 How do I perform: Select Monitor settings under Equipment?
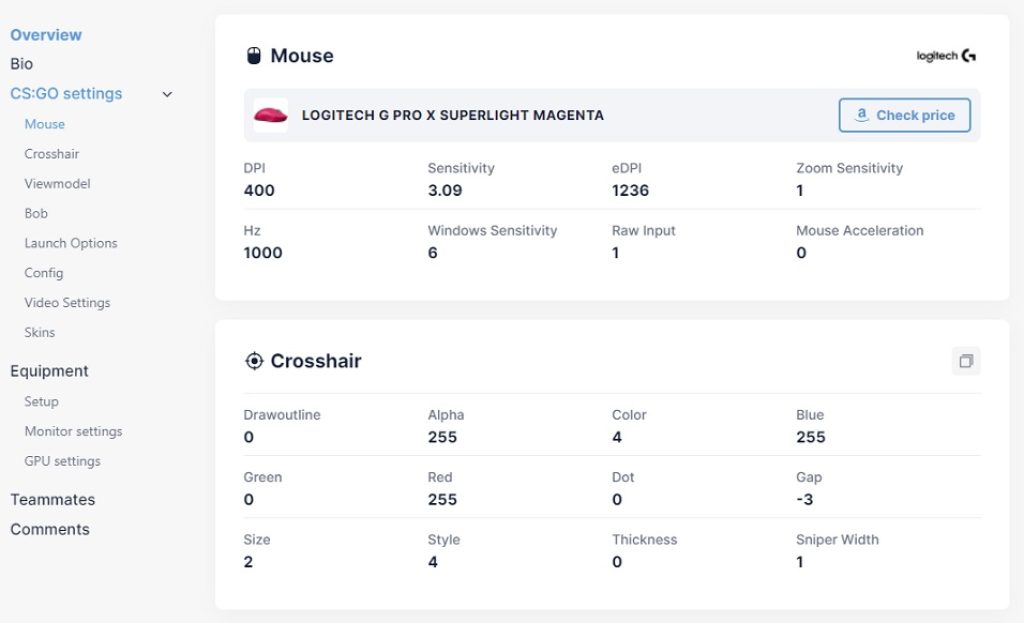tap(73, 431)
